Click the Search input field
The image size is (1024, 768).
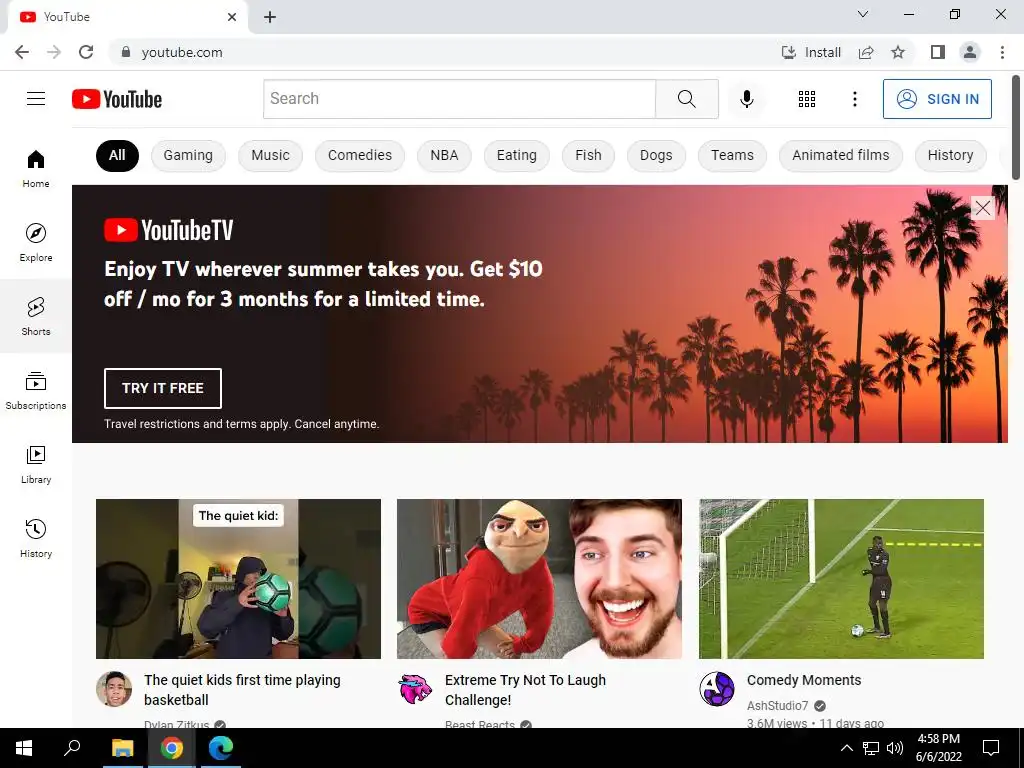459,99
